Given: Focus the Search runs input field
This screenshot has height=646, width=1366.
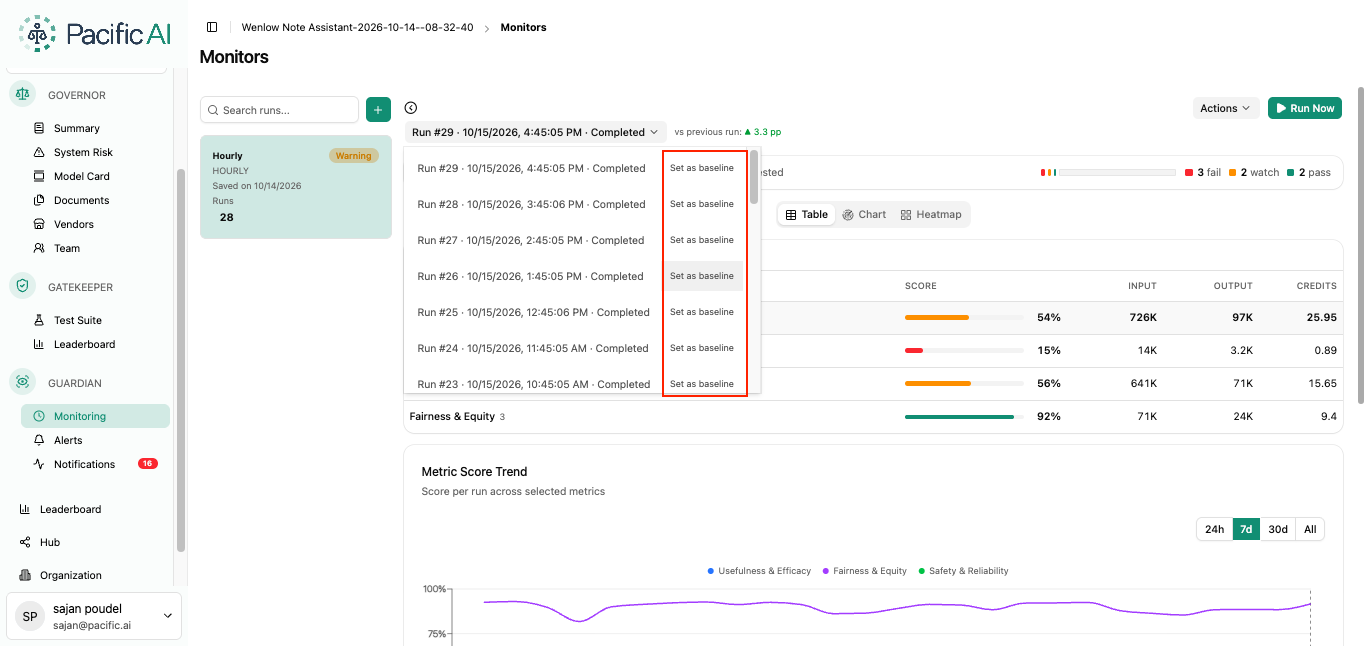Looking at the screenshot, I should coord(279,110).
